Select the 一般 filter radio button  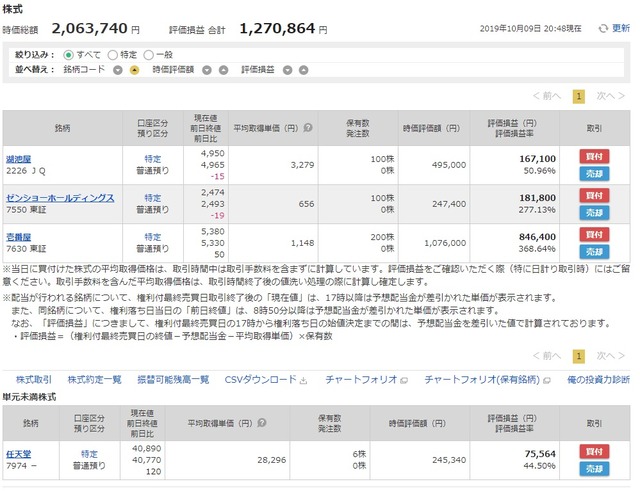coord(149,55)
